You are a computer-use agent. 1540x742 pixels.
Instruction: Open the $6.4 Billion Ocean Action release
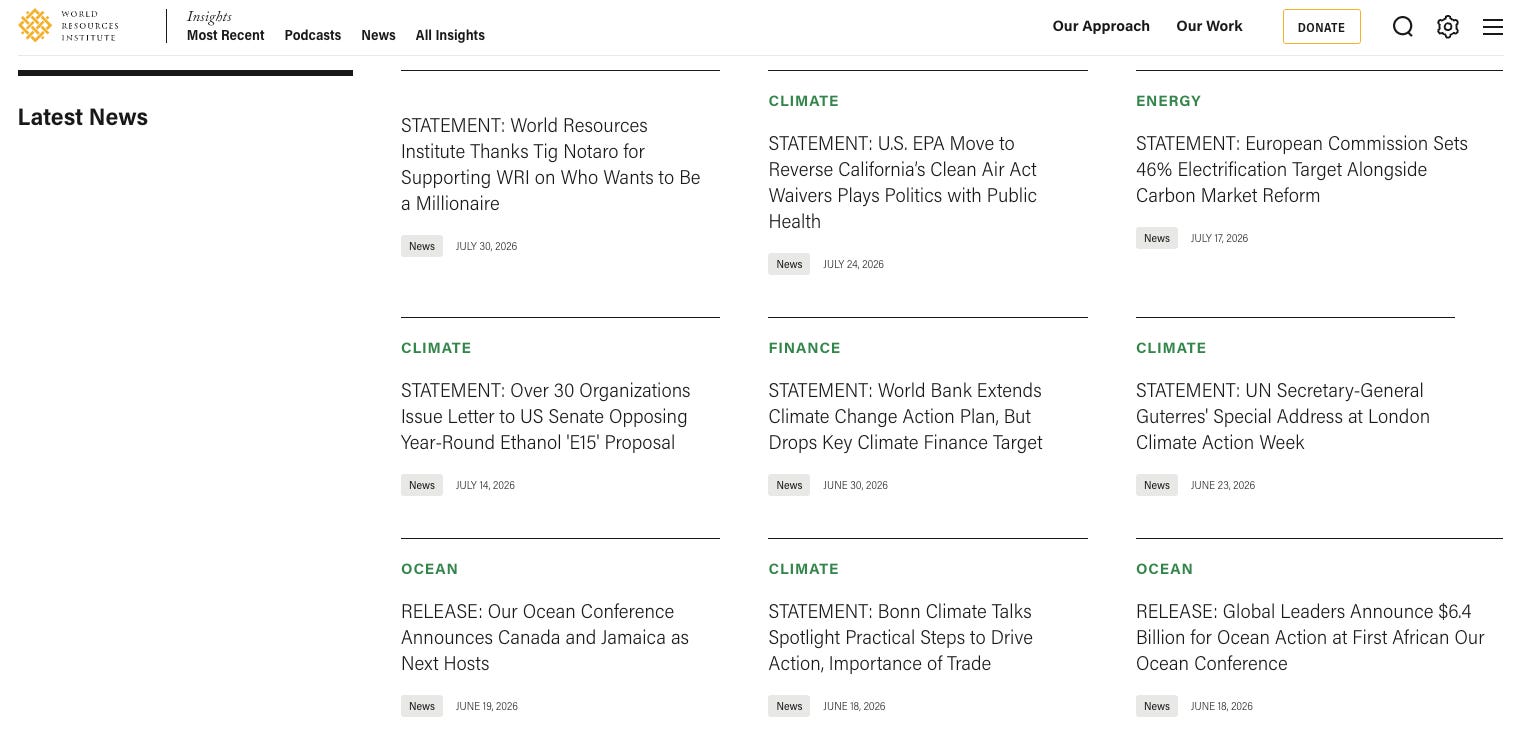1310,637
